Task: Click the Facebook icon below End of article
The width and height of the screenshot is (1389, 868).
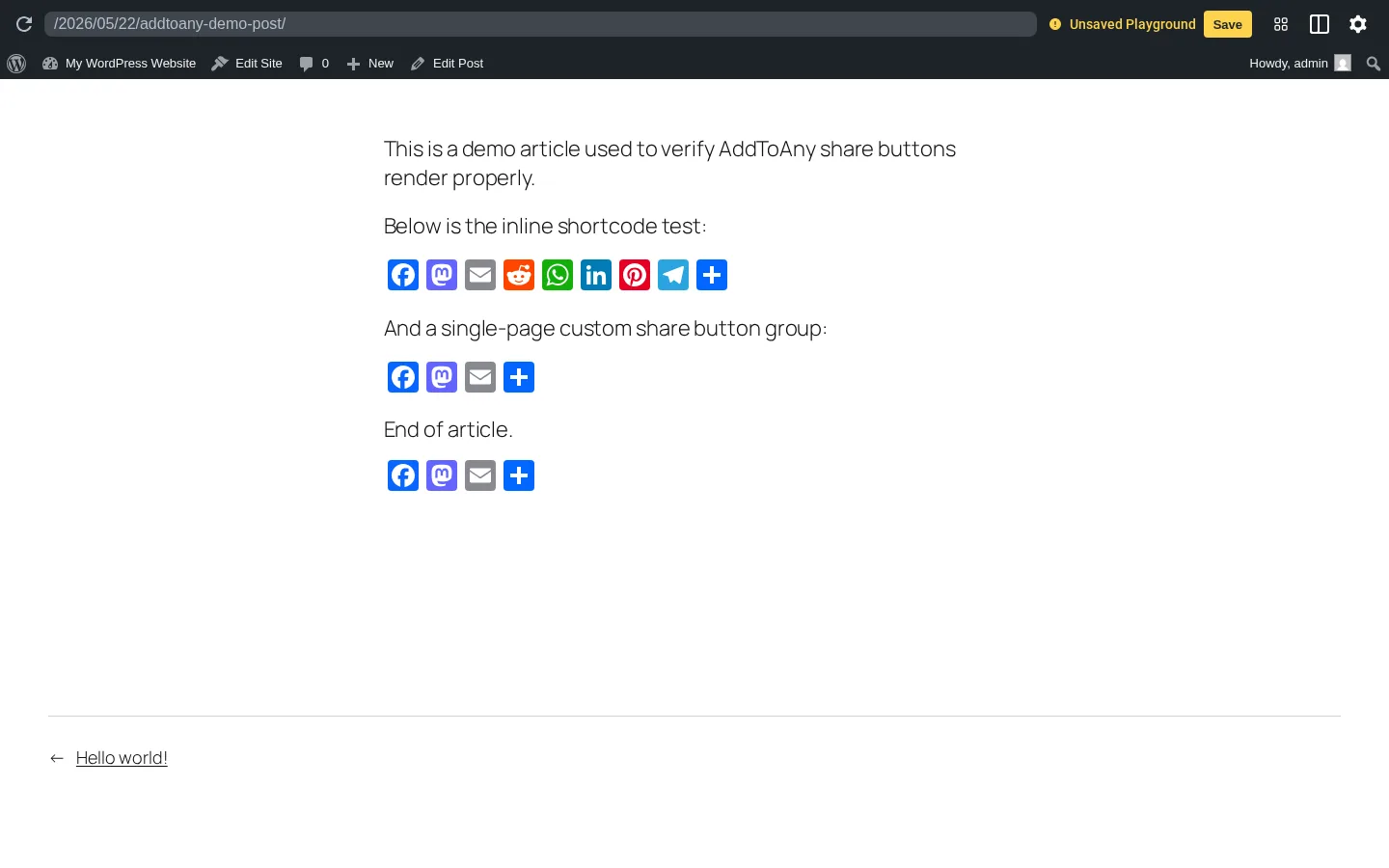Action: tap(403, 475)
